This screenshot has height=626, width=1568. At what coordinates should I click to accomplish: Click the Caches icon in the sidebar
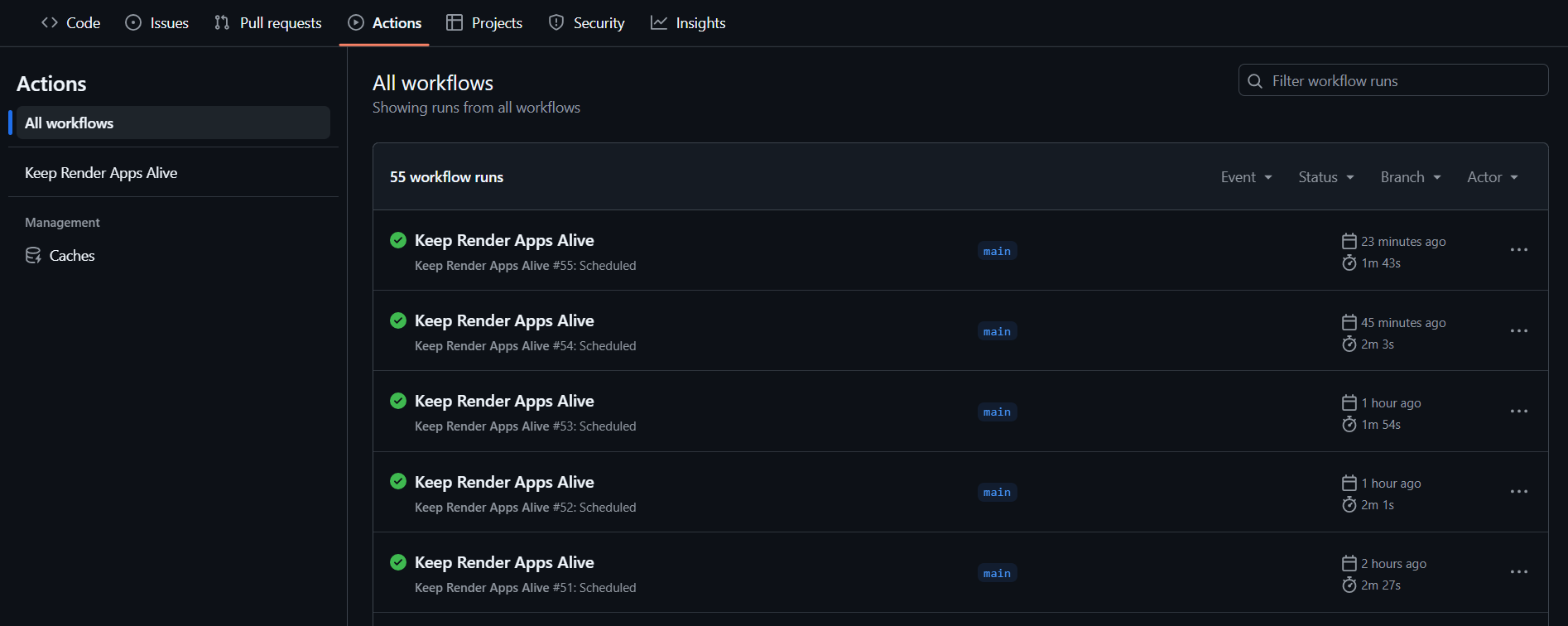[33, 255]
